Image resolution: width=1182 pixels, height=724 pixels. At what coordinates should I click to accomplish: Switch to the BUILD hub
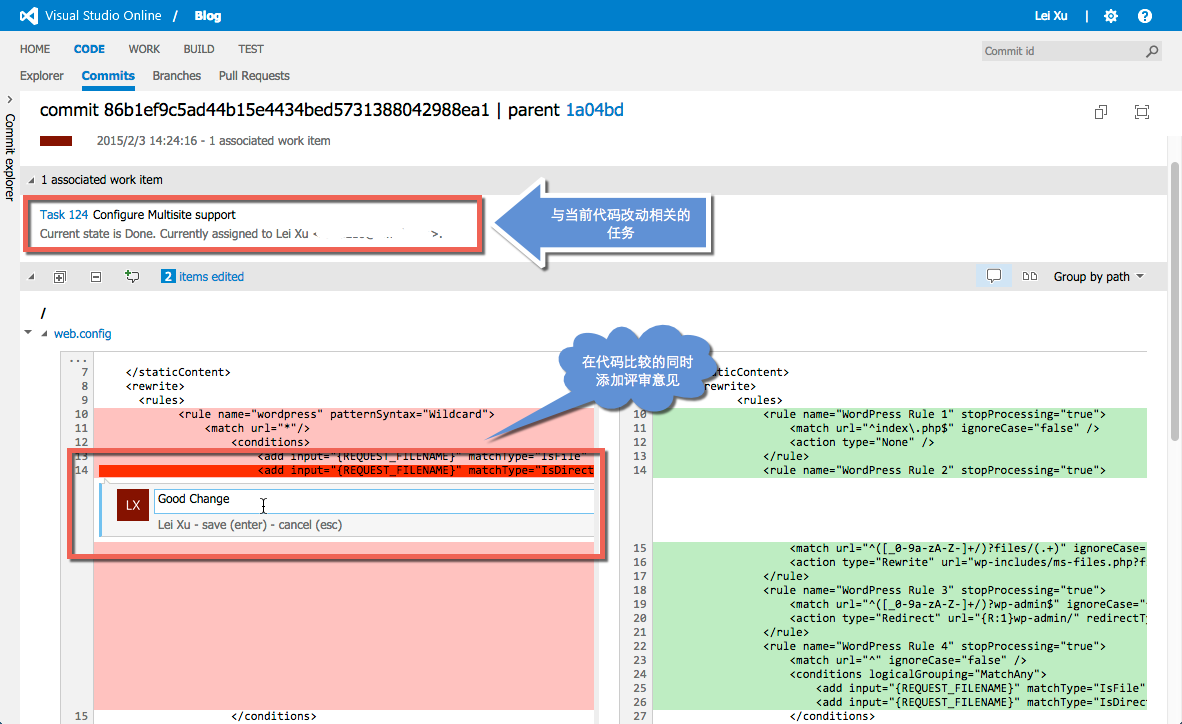pos(199,49)
